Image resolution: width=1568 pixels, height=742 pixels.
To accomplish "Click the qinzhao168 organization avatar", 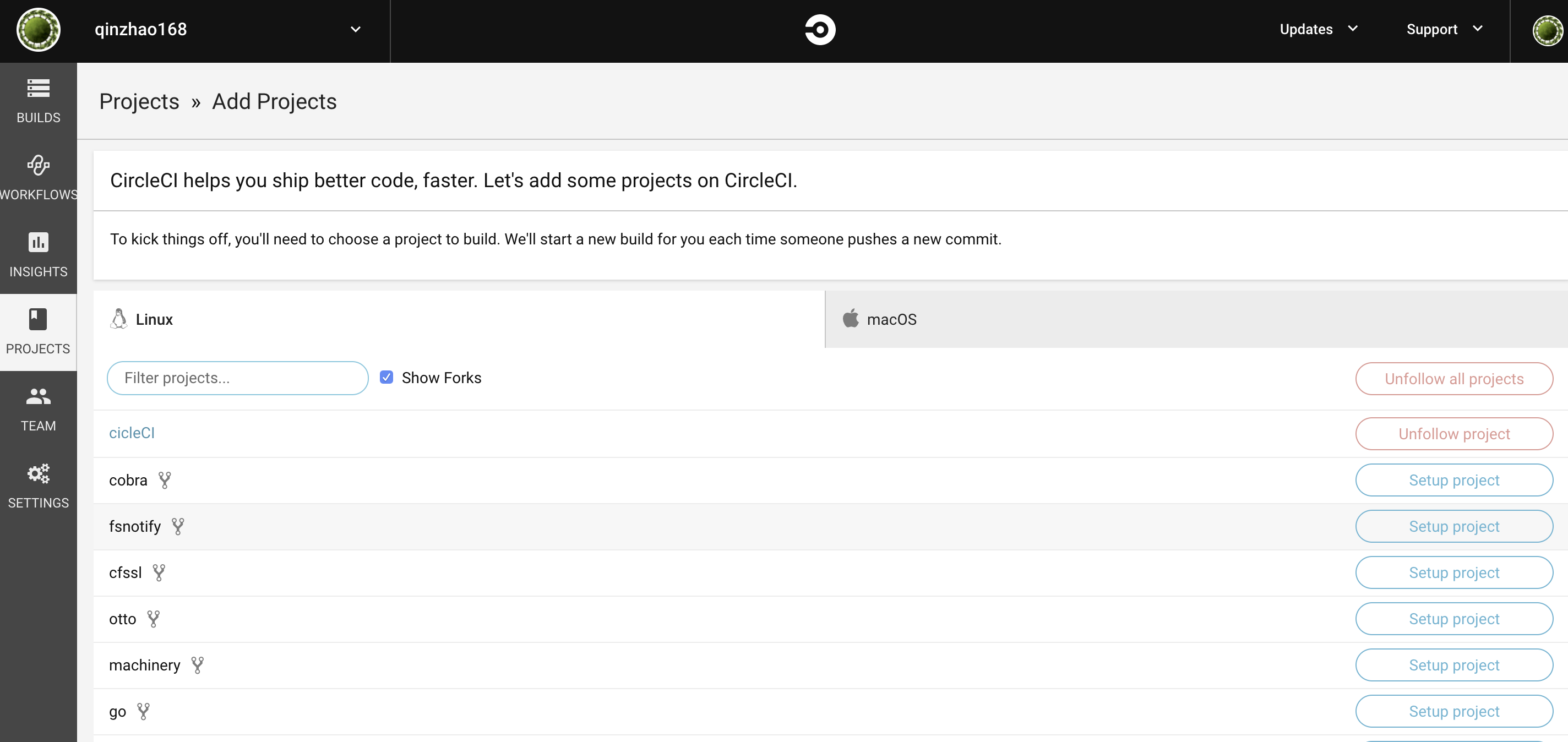I will pos(39,30).
